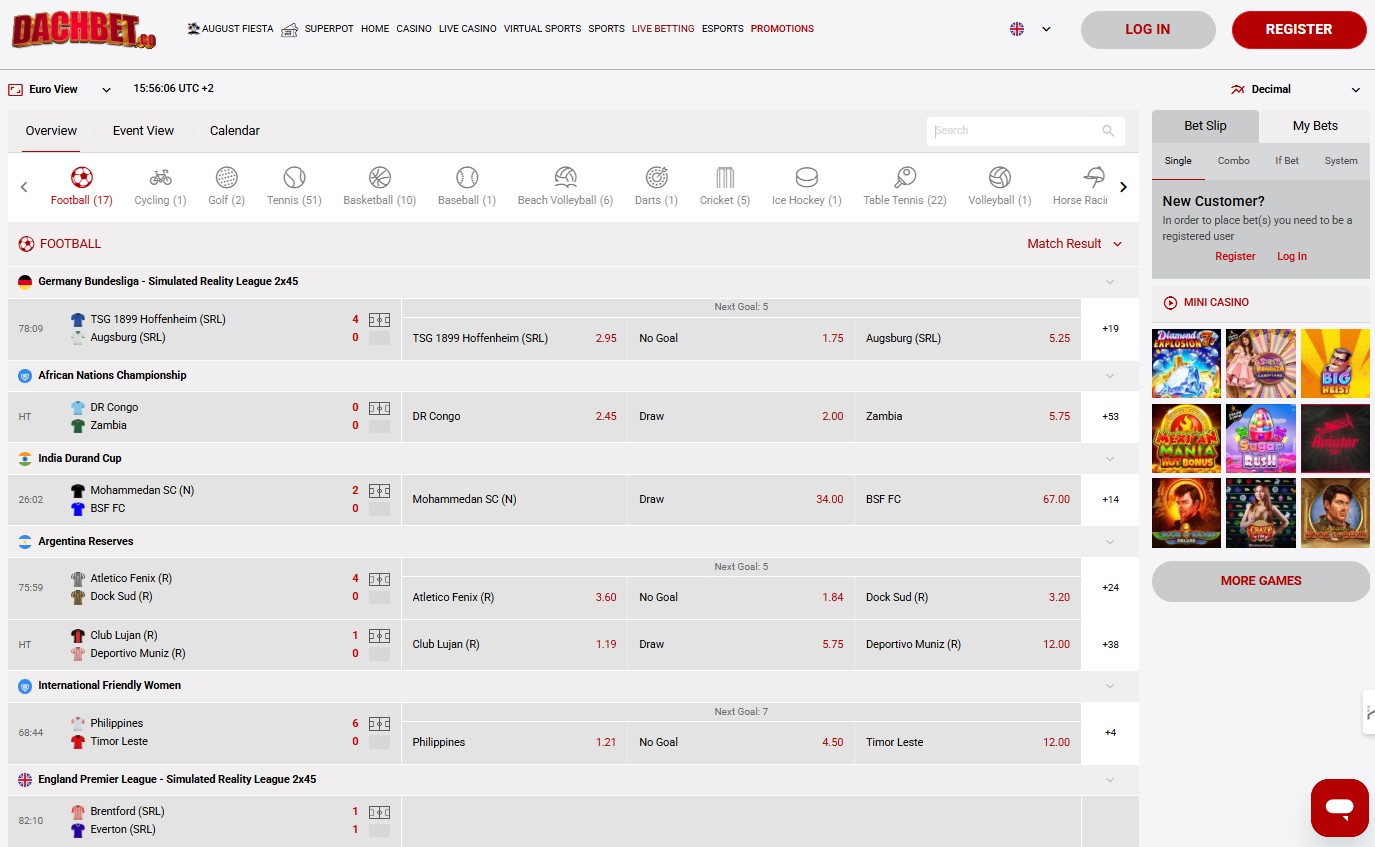Collapse the African Nations Championship section
The height and width of the screenshot is (847, 1375).
tap(1109, 376)
